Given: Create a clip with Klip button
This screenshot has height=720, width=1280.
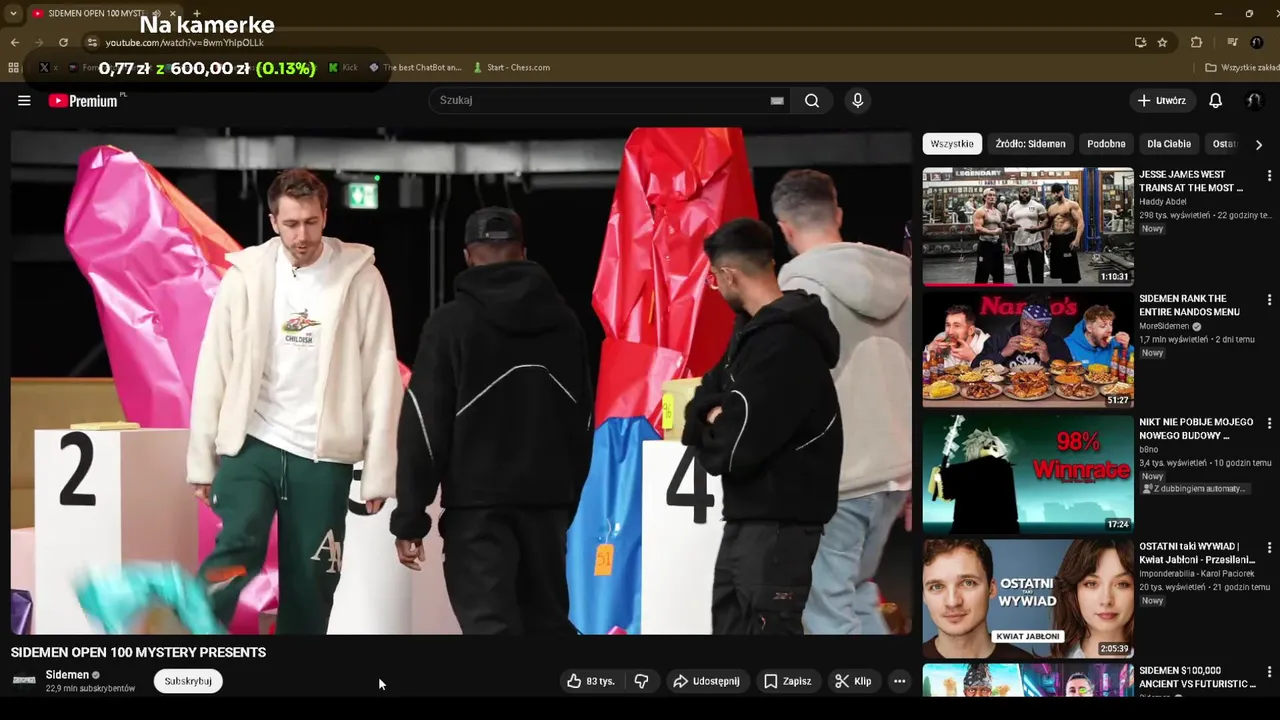Looking at the screenshot, I should (x=853, y=681).
